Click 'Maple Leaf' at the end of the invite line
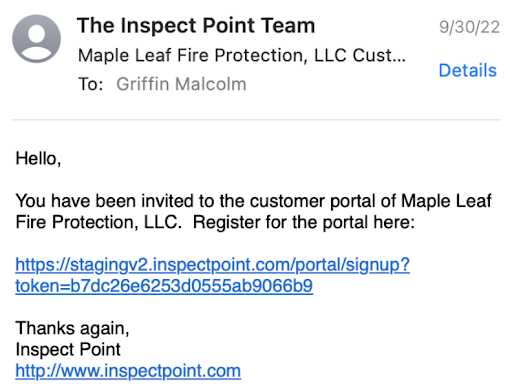The height and width of the screenshot is (390, 512). click(446, 201)
